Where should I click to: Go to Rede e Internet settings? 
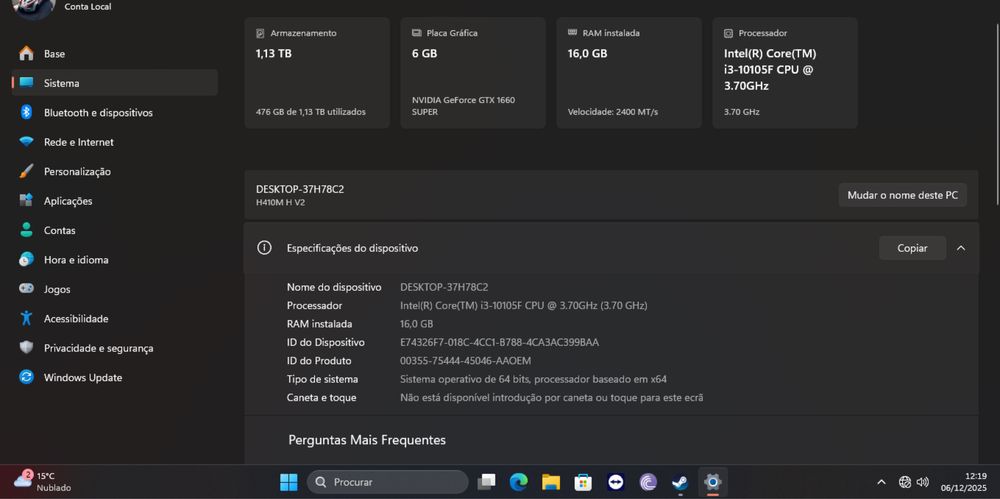point(115,142)
